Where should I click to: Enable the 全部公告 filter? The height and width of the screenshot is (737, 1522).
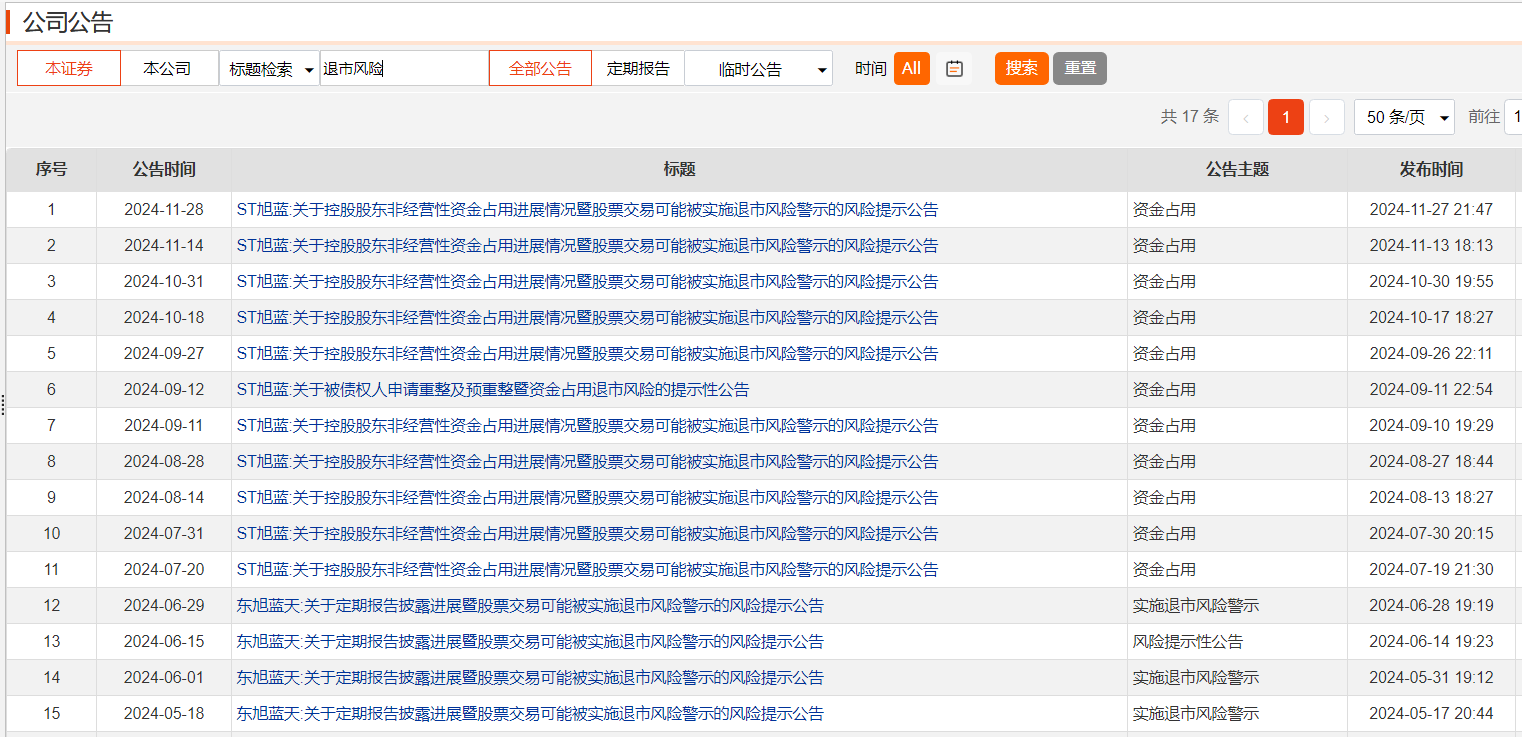pos(540,68)
